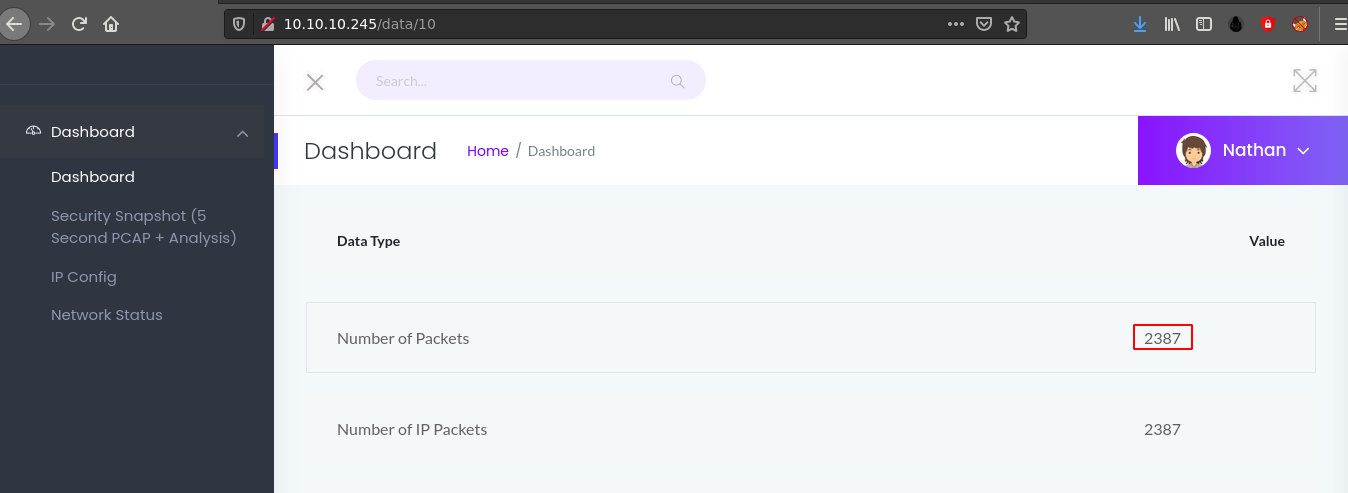Open the tracking protection shield info

point(239,24)
